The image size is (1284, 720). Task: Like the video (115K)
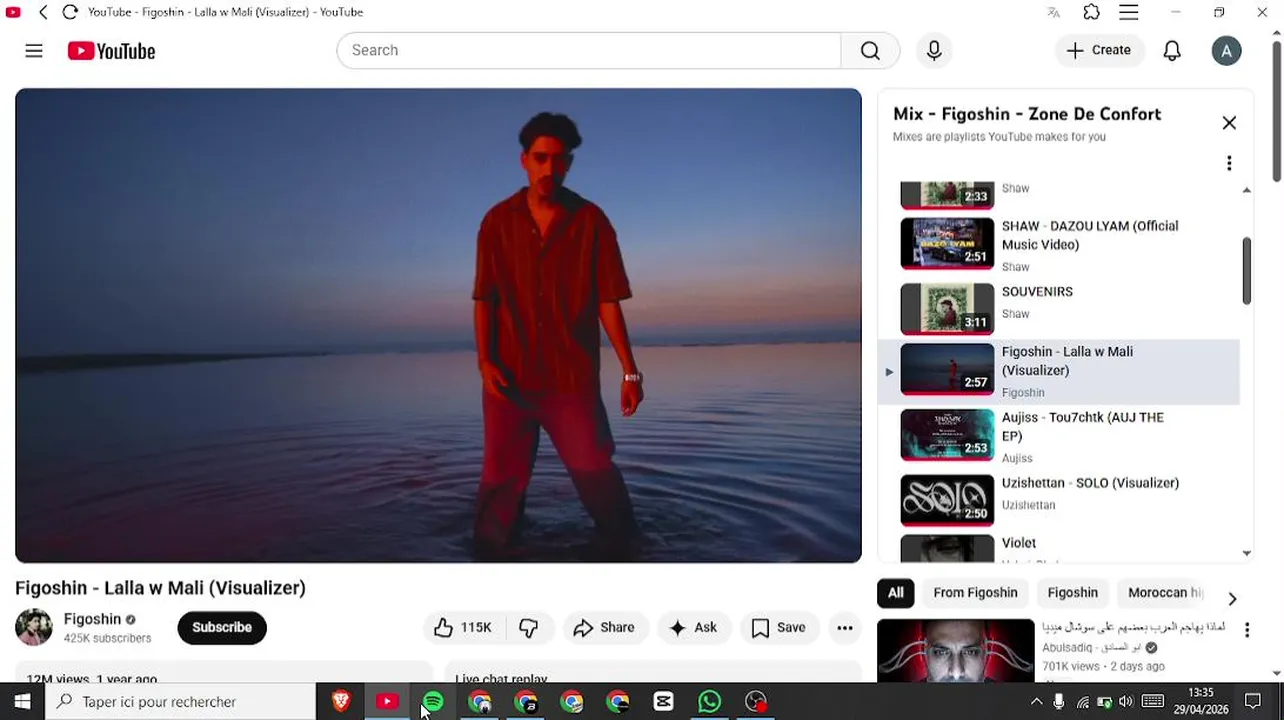pos(462,627)
